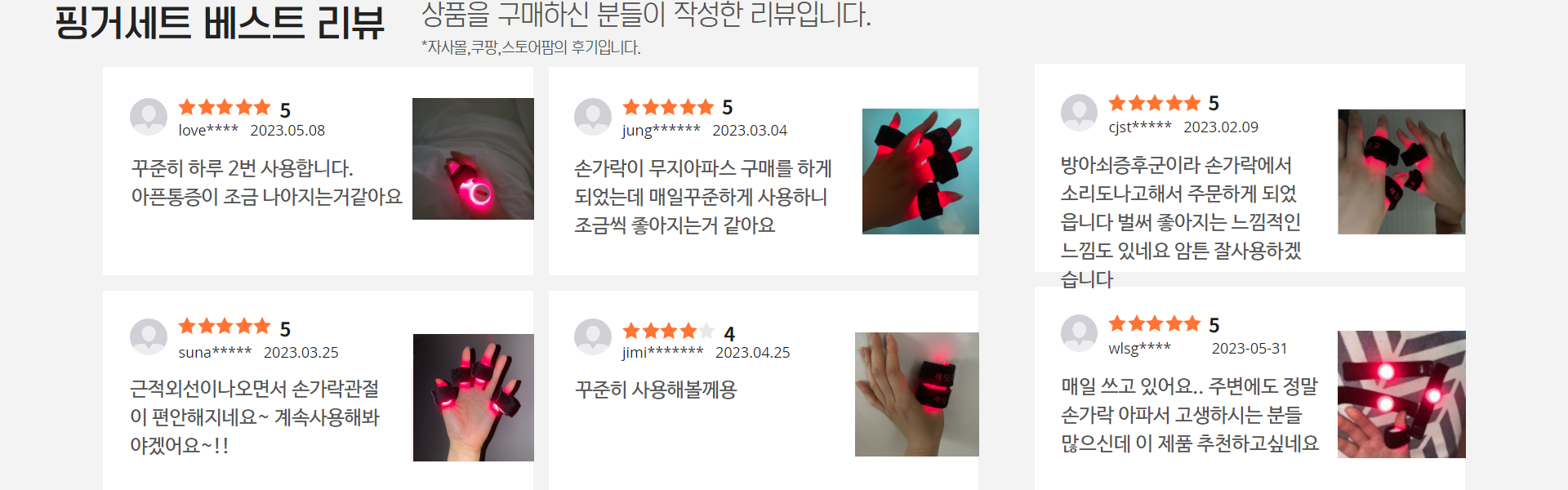Click the avatar icon of reviewer jung******
The height and width of the screenshot is (490, 1568).
coord(593,117)
